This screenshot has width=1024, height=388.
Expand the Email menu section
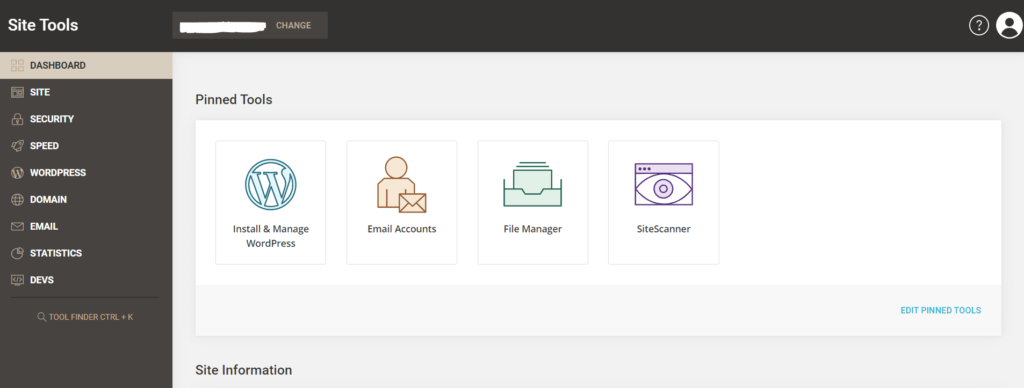pos(86,226)
